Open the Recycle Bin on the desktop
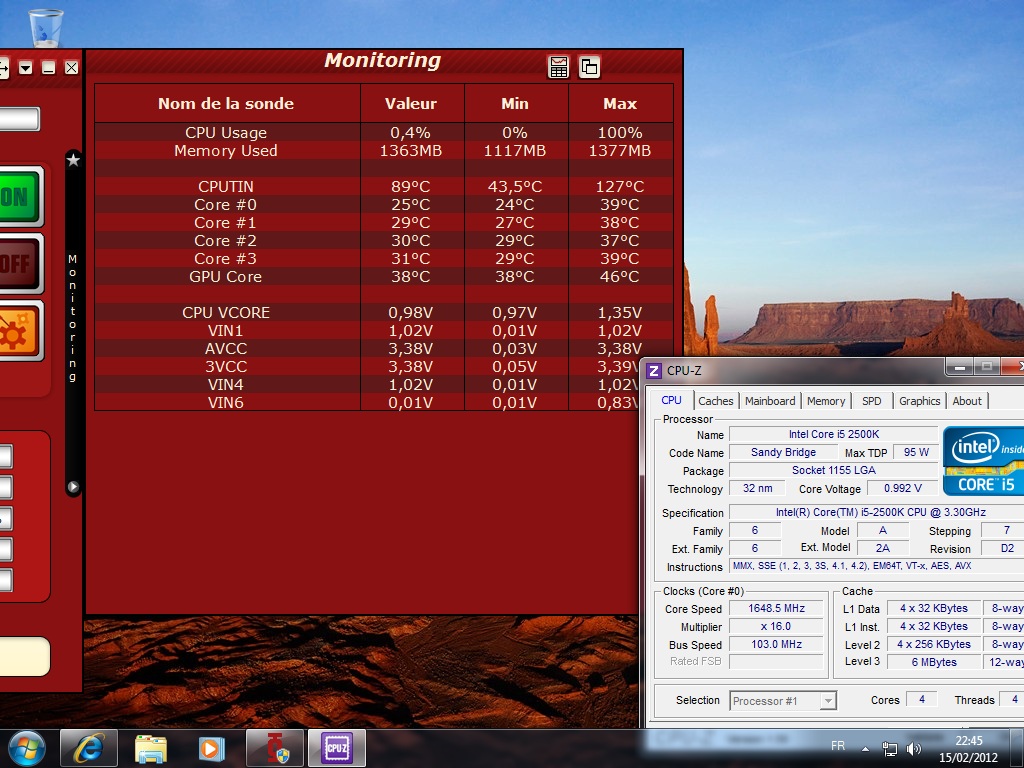This screenshot has width=1024, height=768. click(x=46, y=27)
